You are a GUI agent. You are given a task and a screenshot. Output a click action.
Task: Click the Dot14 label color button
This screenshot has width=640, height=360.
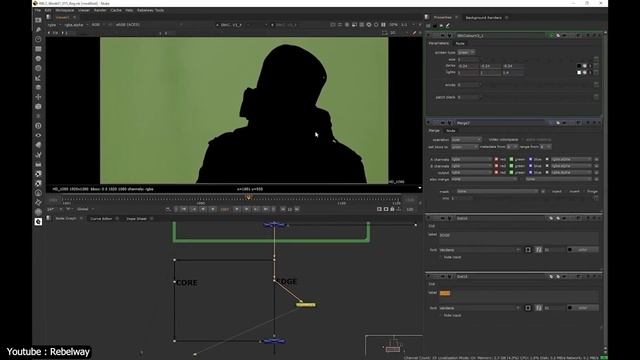(x=583, y=250)
